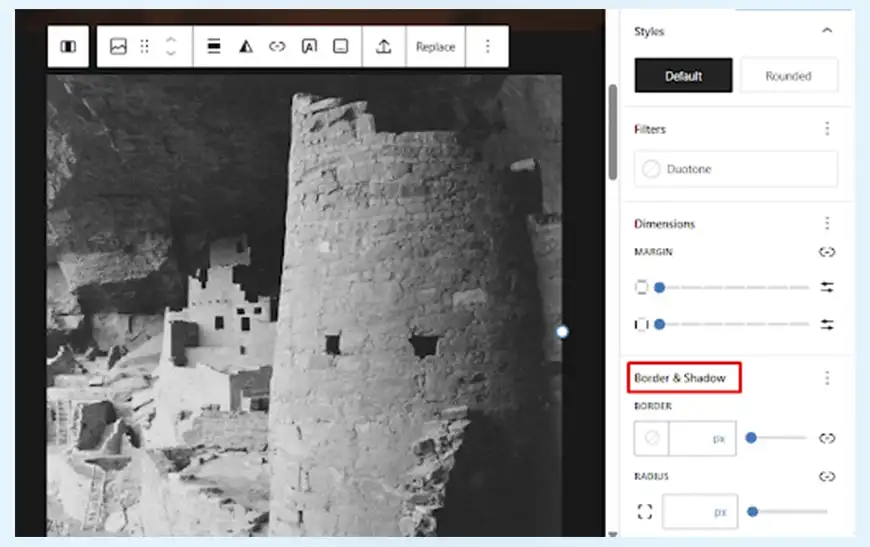Move block up with the arrow

pos(171,40)
